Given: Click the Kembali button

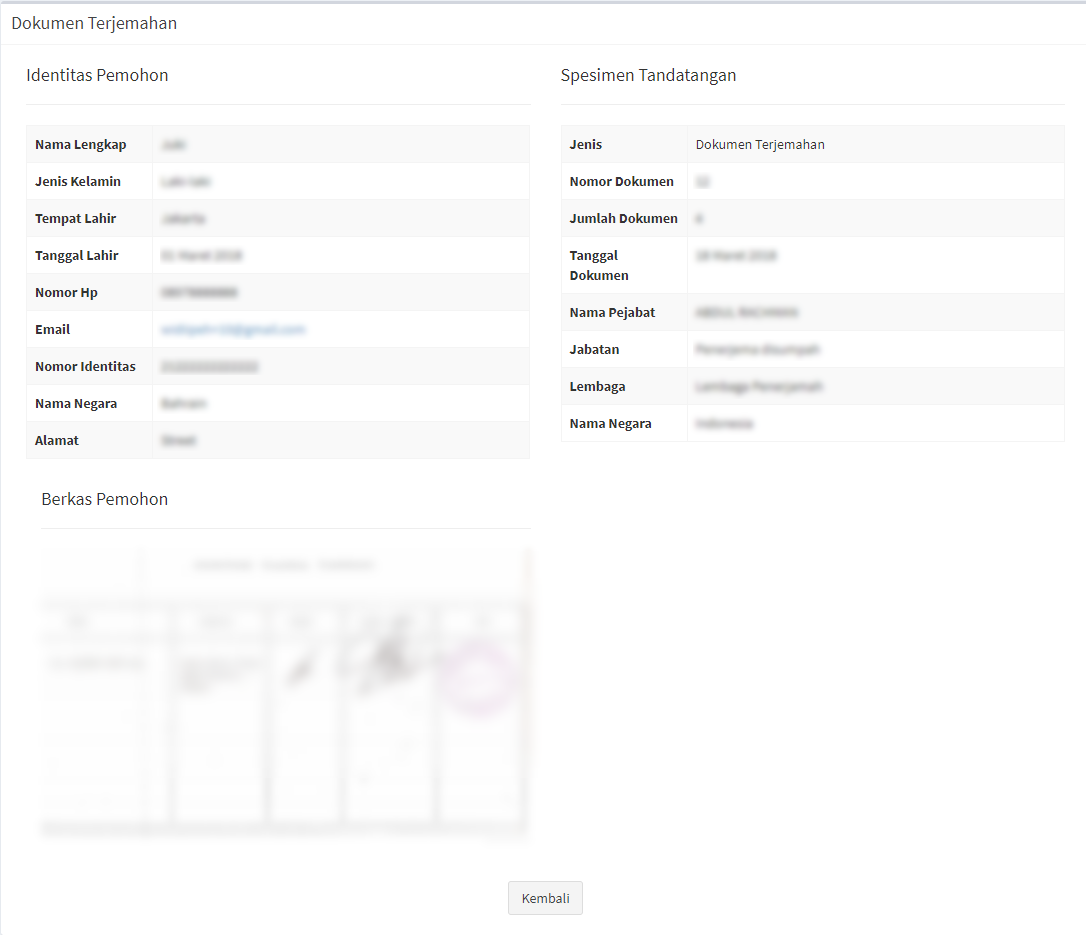Looking at the screenshot, I should [x=545, y=898].
